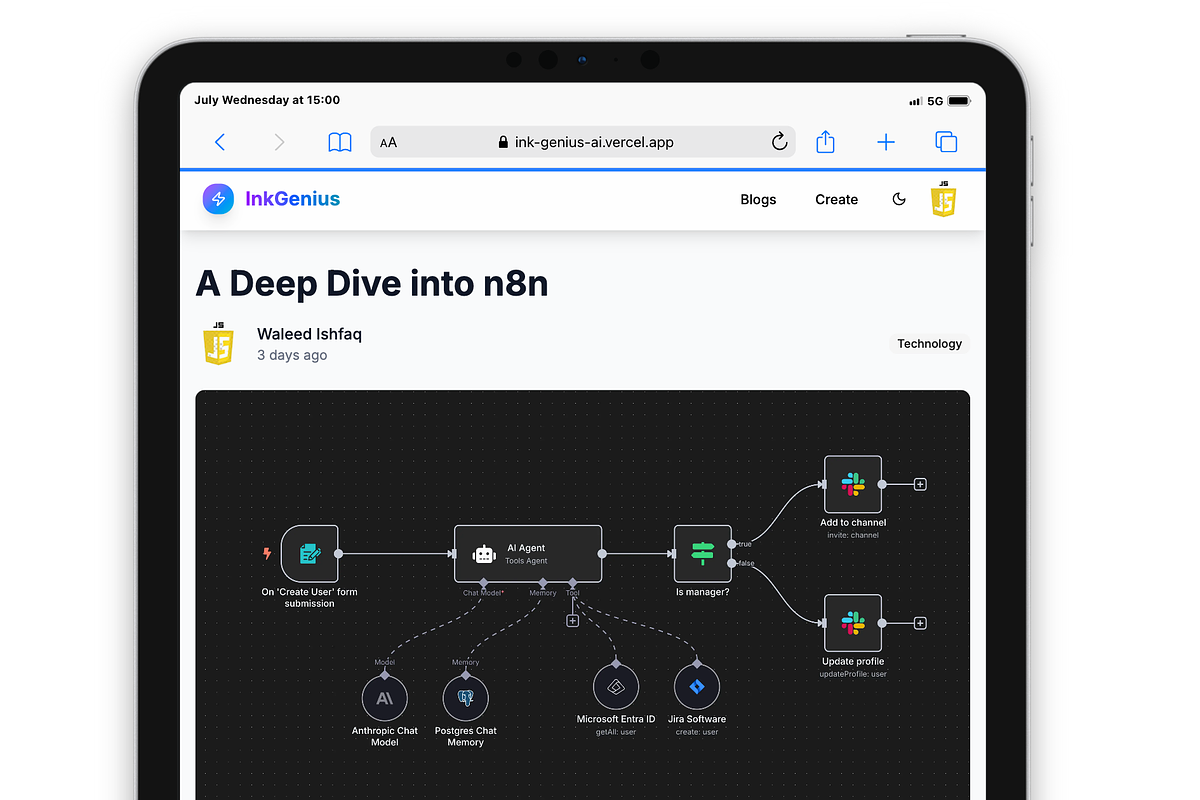The image size is (1200, 800).
Task: Open the Safari share sheet icon
Action: click(825, 142)
